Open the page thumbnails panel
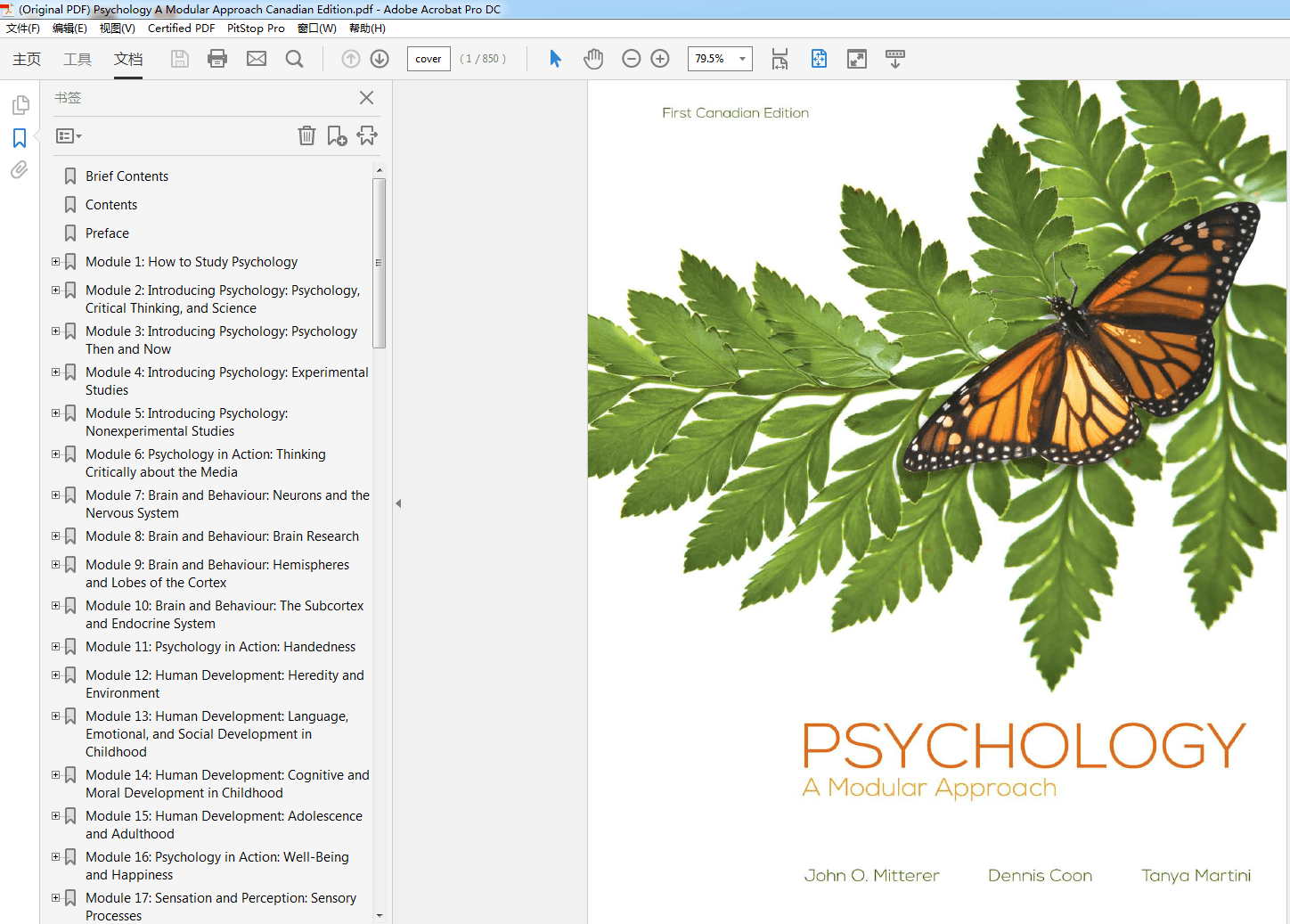The width and height of the screenshot is (1290, 924). point(20,104)
